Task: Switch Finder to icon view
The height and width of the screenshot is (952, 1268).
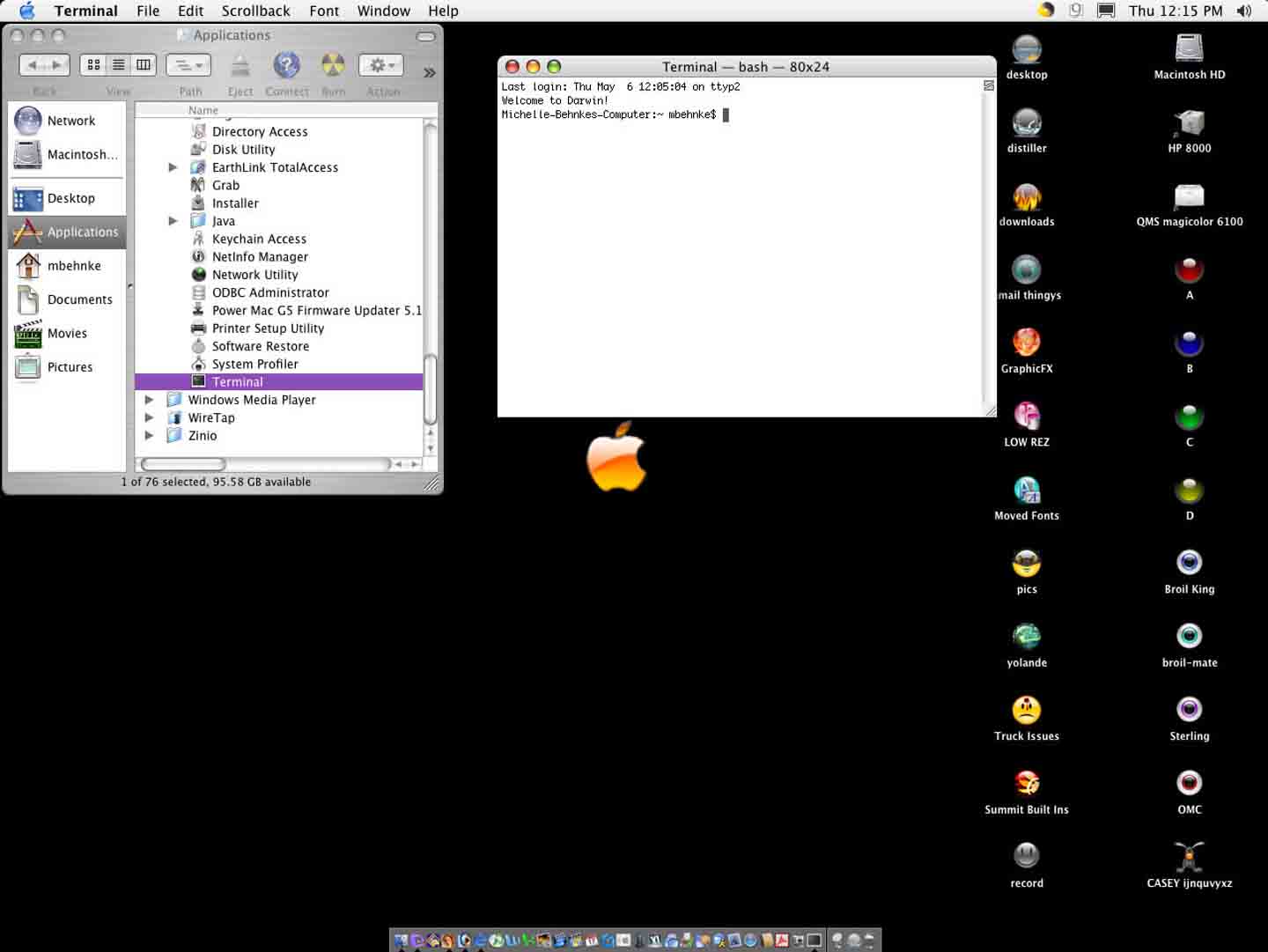Action: 93,65
